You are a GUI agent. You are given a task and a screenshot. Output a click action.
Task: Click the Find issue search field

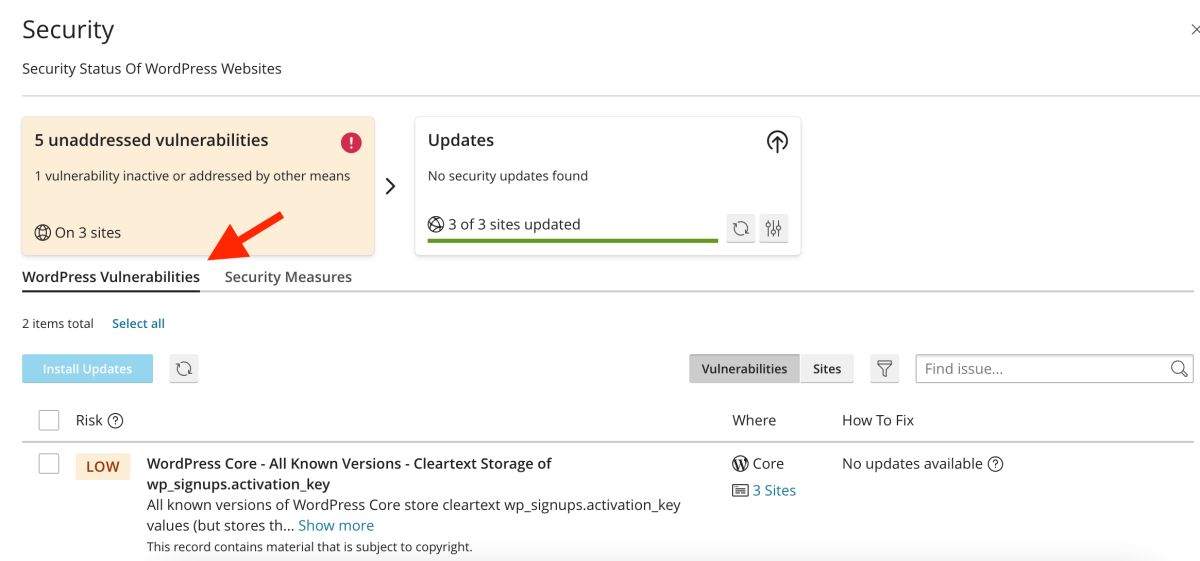pyautogui.click(x=1040, y=369)
